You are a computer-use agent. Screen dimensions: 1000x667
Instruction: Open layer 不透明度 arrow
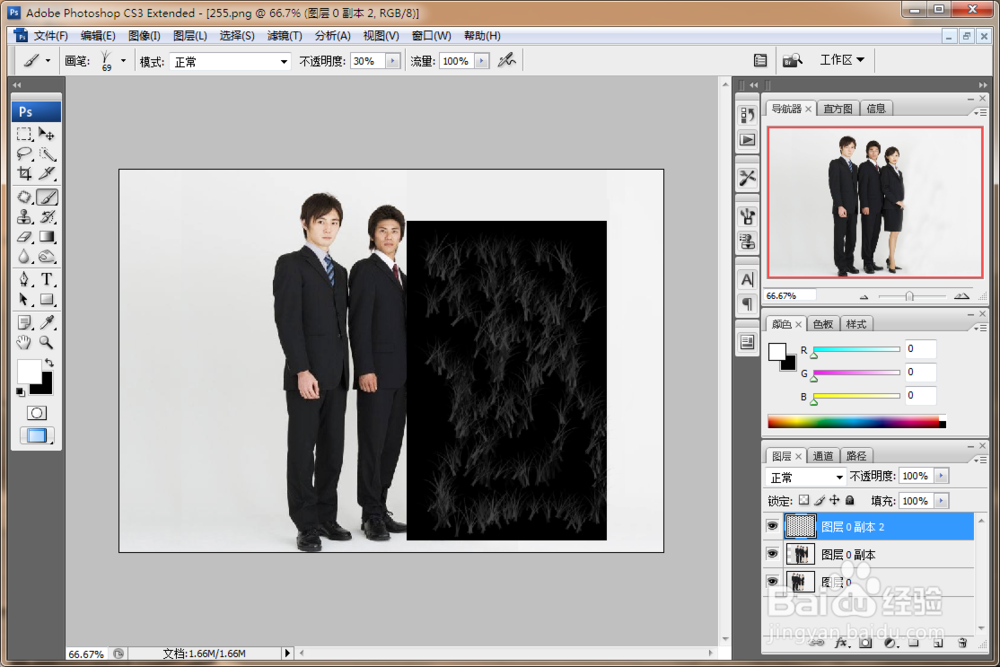pos(941,476)
